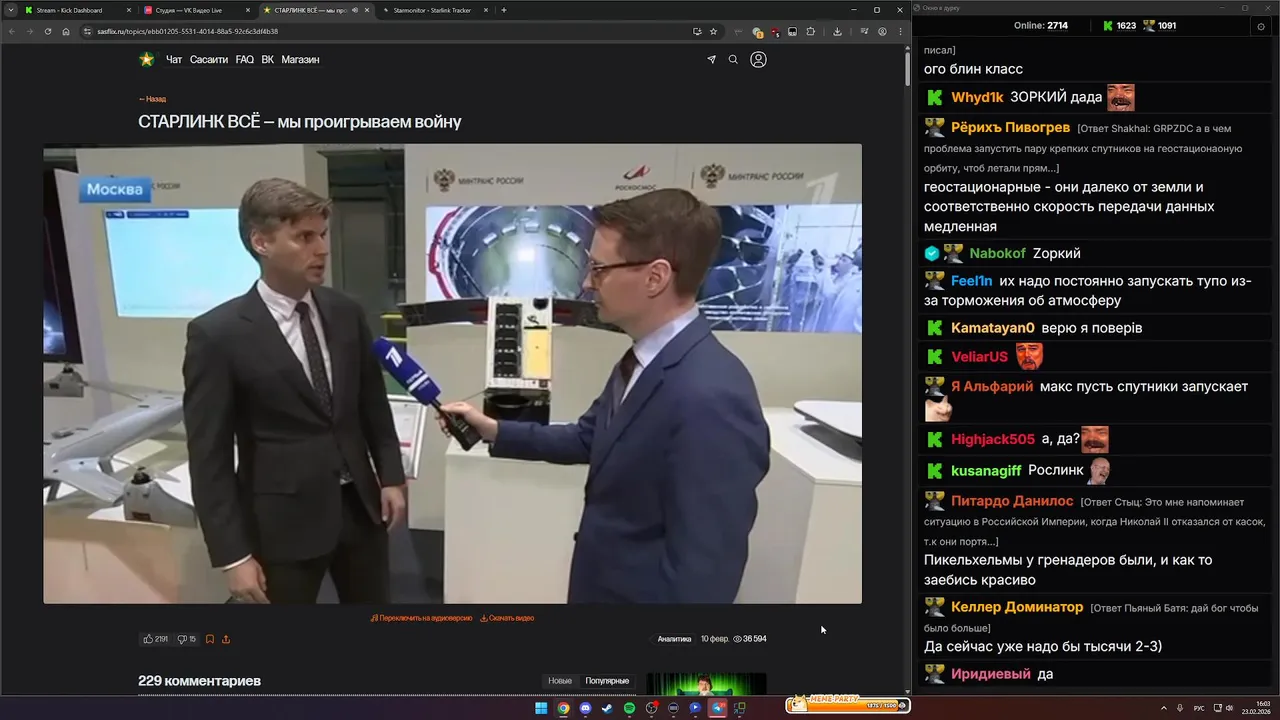Open the user profile icon

click(x=758, y=59)
